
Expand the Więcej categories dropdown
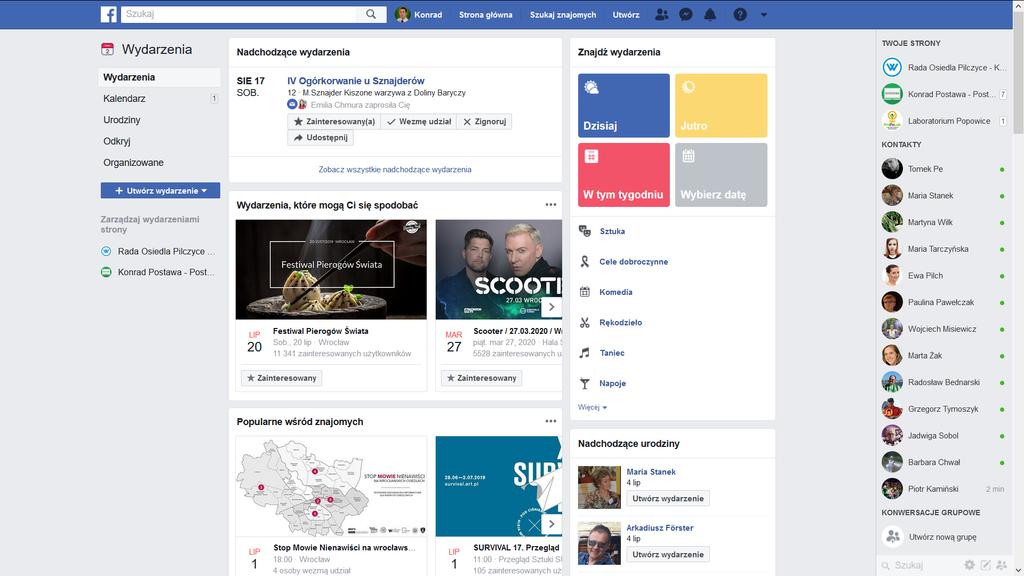[x=592, y=407]
